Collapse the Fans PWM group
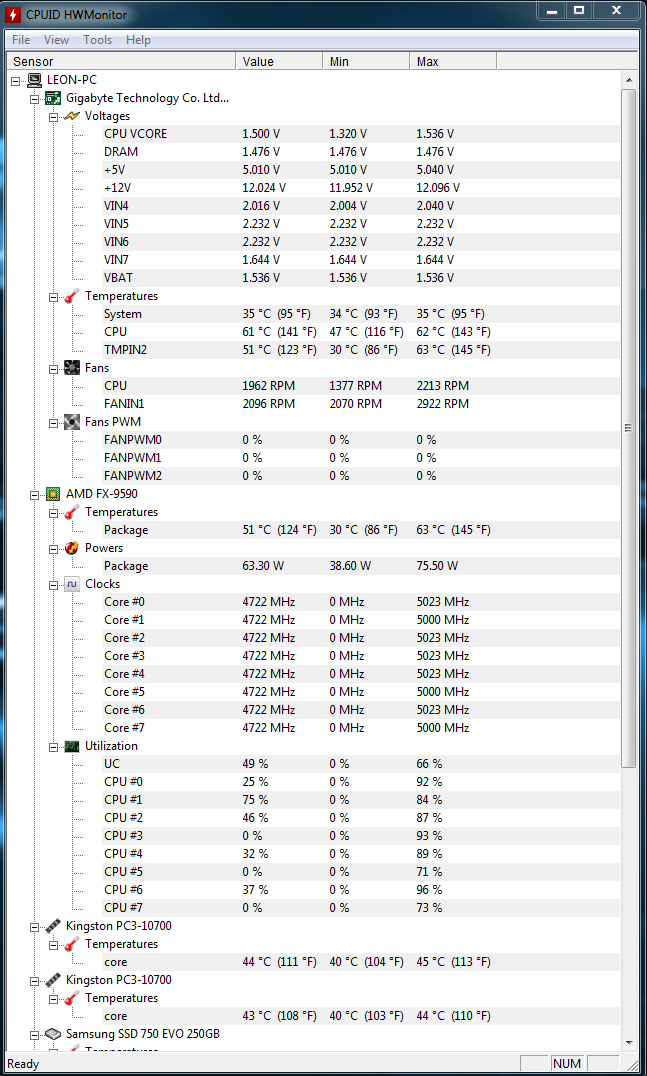This screenshot has width=647, height=1076. 54,422
